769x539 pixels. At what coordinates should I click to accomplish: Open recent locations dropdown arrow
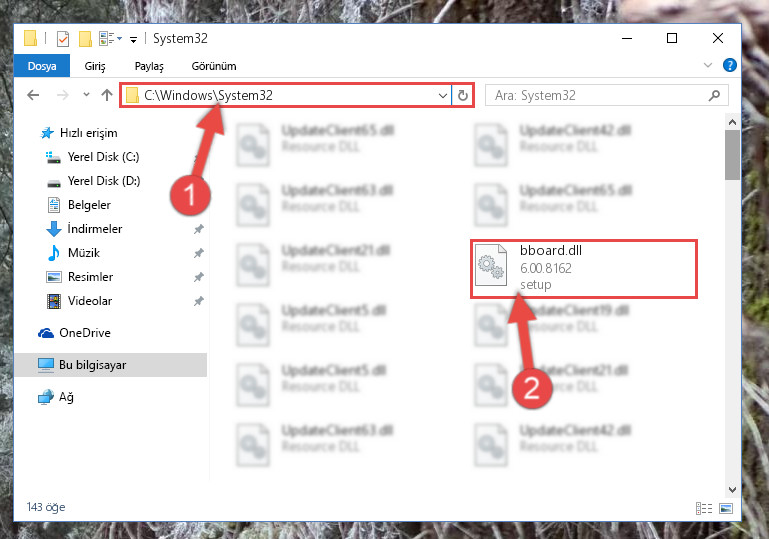(x=86, y=94)
